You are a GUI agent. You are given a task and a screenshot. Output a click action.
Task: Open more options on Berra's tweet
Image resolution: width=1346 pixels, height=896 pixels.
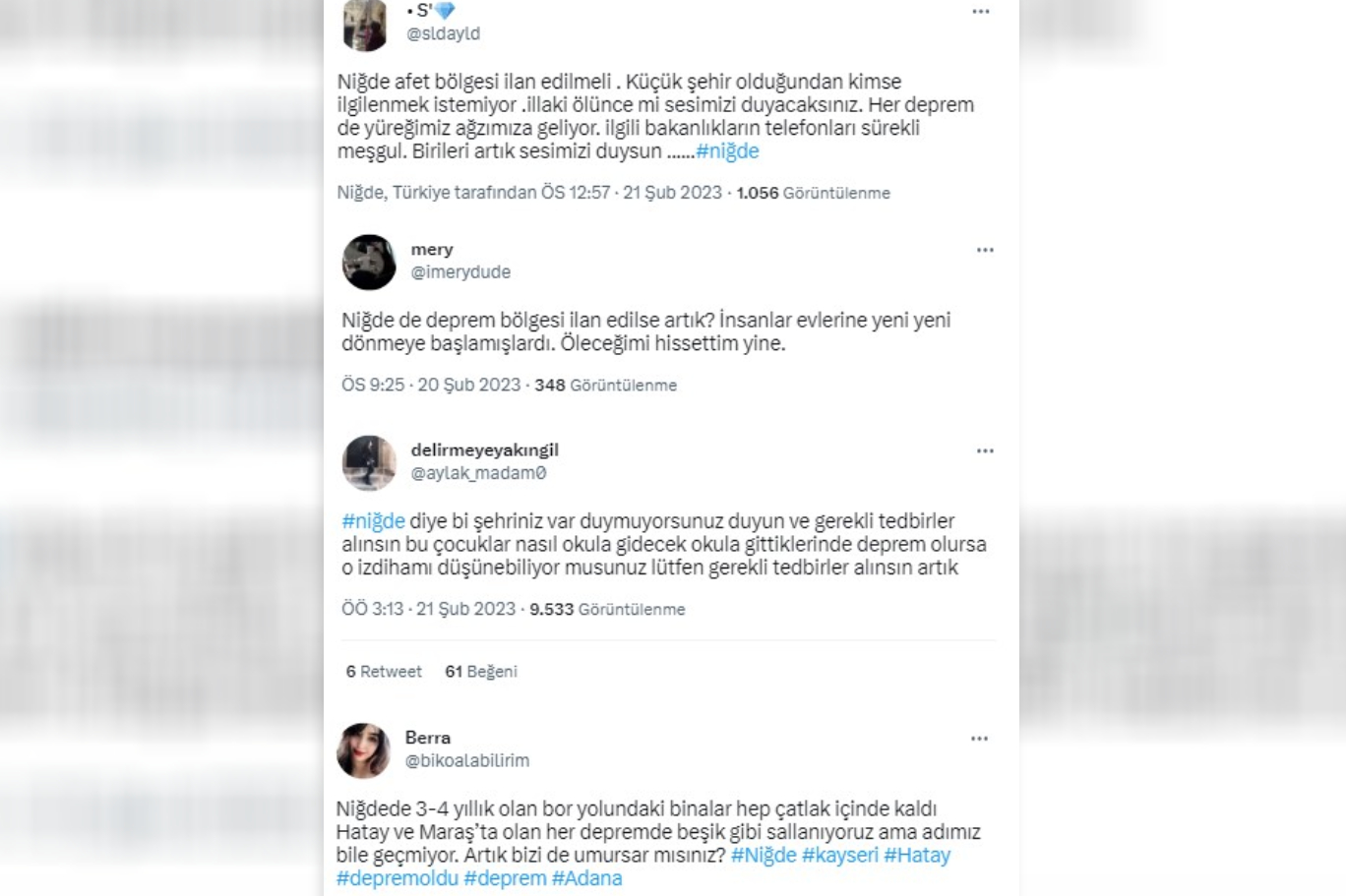click(x=979, y=739)
